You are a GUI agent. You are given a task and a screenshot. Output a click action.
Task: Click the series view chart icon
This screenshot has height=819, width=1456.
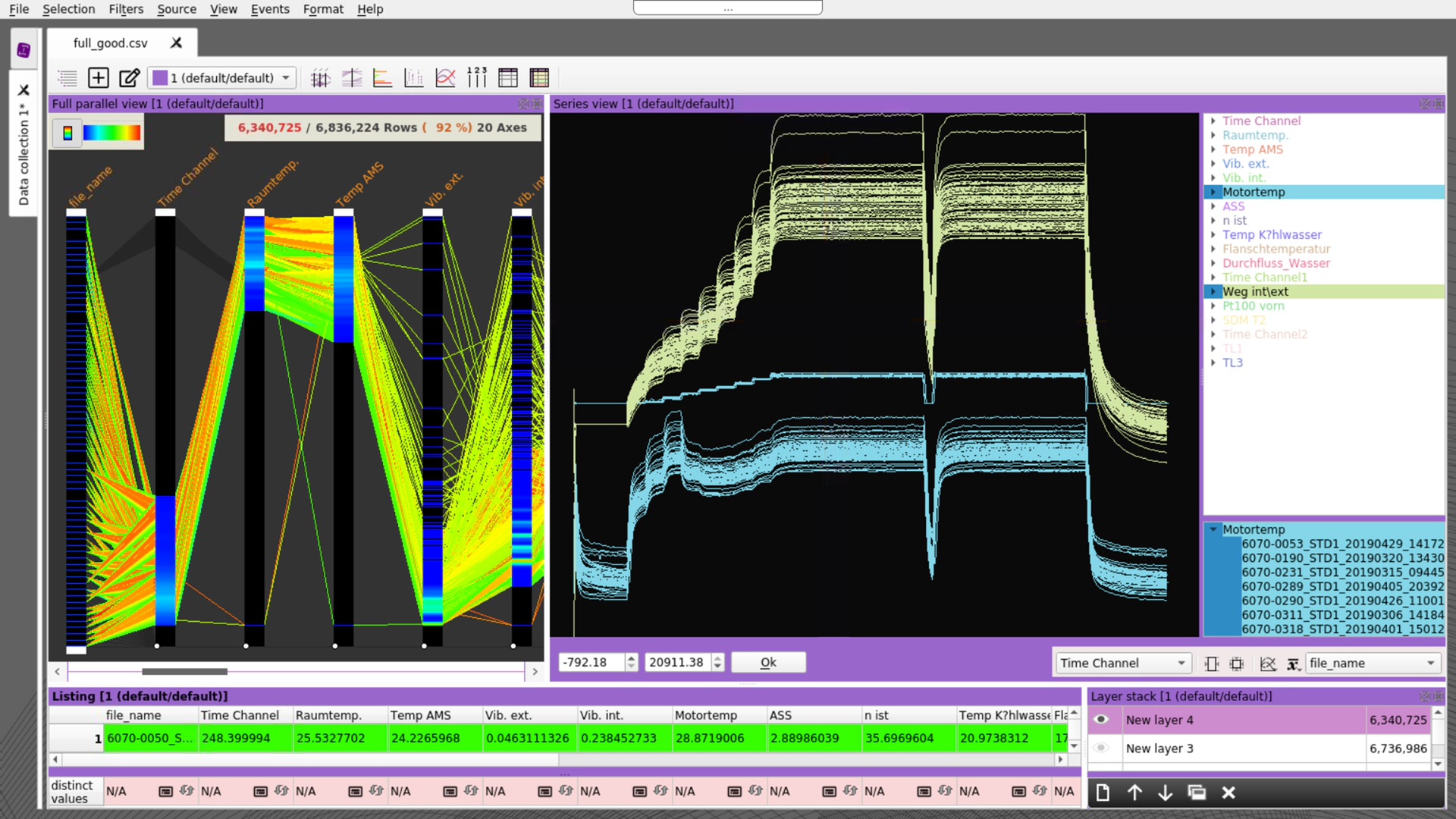[445, 78]
